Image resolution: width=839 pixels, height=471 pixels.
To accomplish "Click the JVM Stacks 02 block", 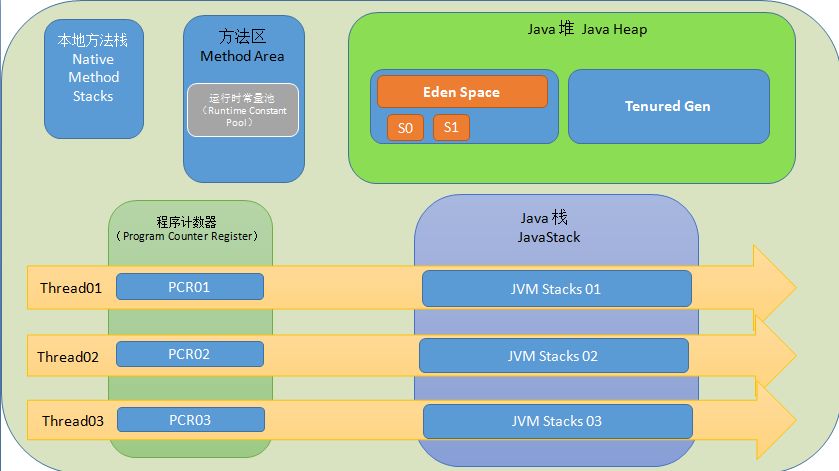I will [553, 355].
